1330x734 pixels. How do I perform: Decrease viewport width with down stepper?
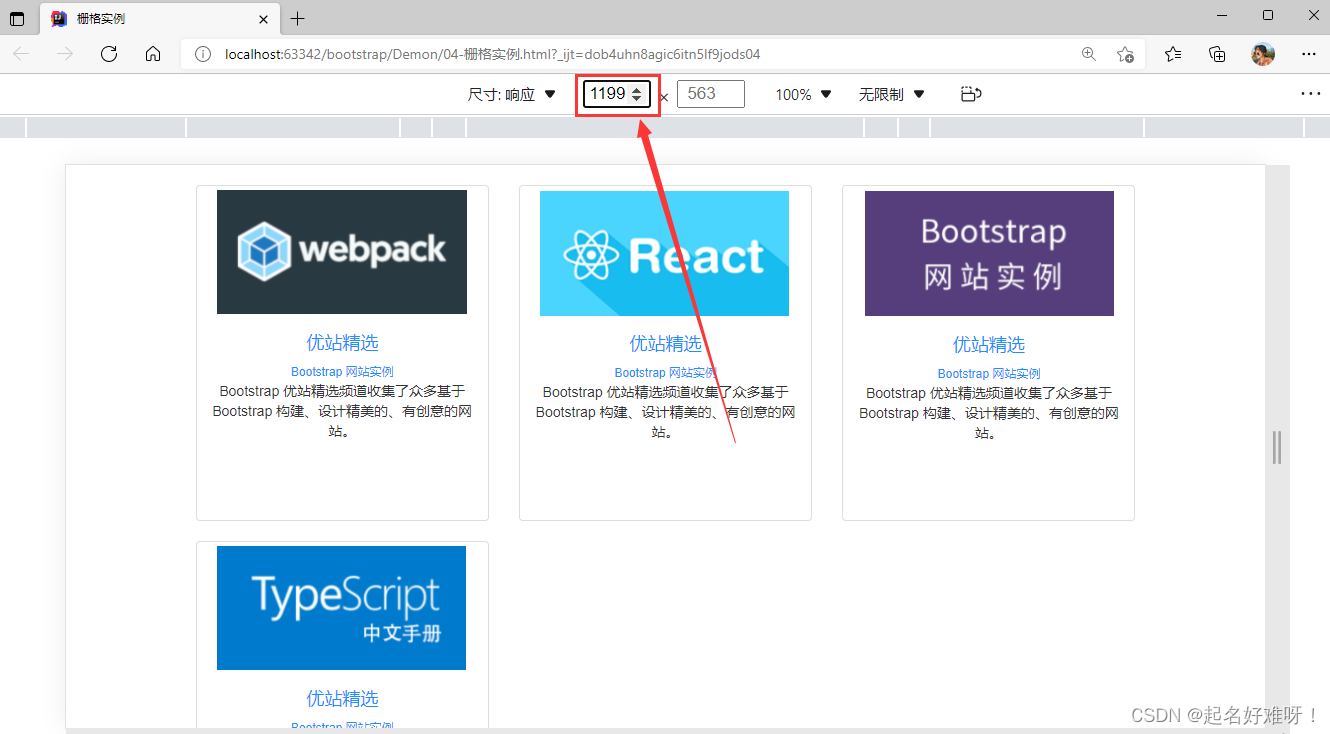pos(637,99)
